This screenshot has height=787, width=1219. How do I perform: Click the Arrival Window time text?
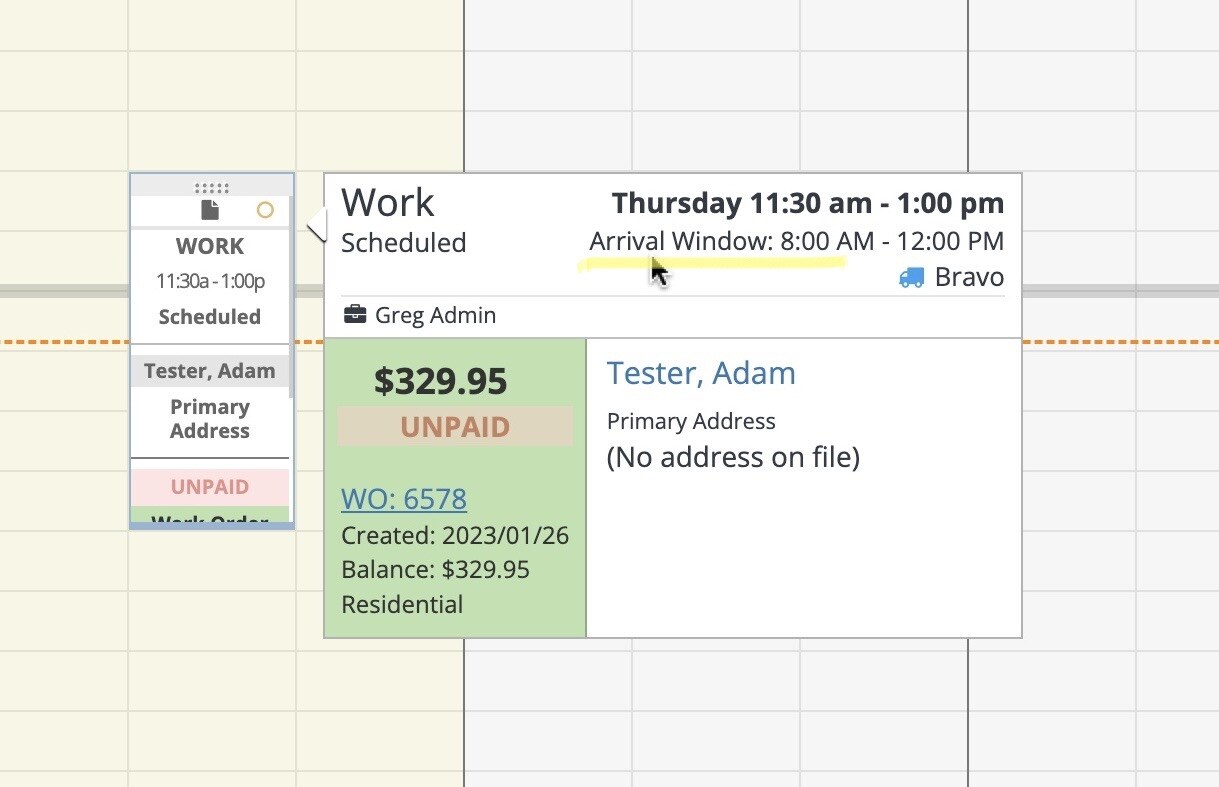click(796, 241)
